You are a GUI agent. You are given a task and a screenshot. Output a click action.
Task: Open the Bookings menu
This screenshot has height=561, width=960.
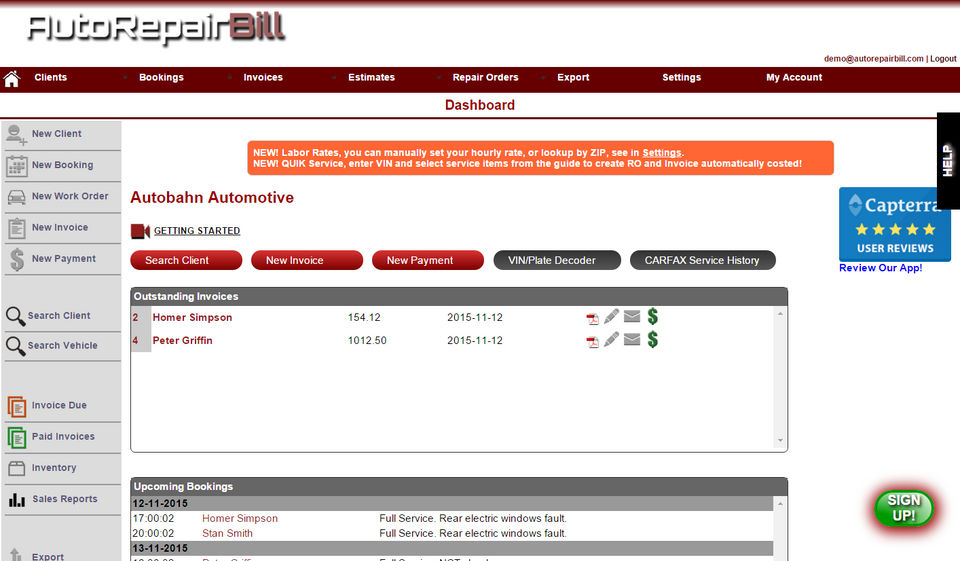click(161, 77)
